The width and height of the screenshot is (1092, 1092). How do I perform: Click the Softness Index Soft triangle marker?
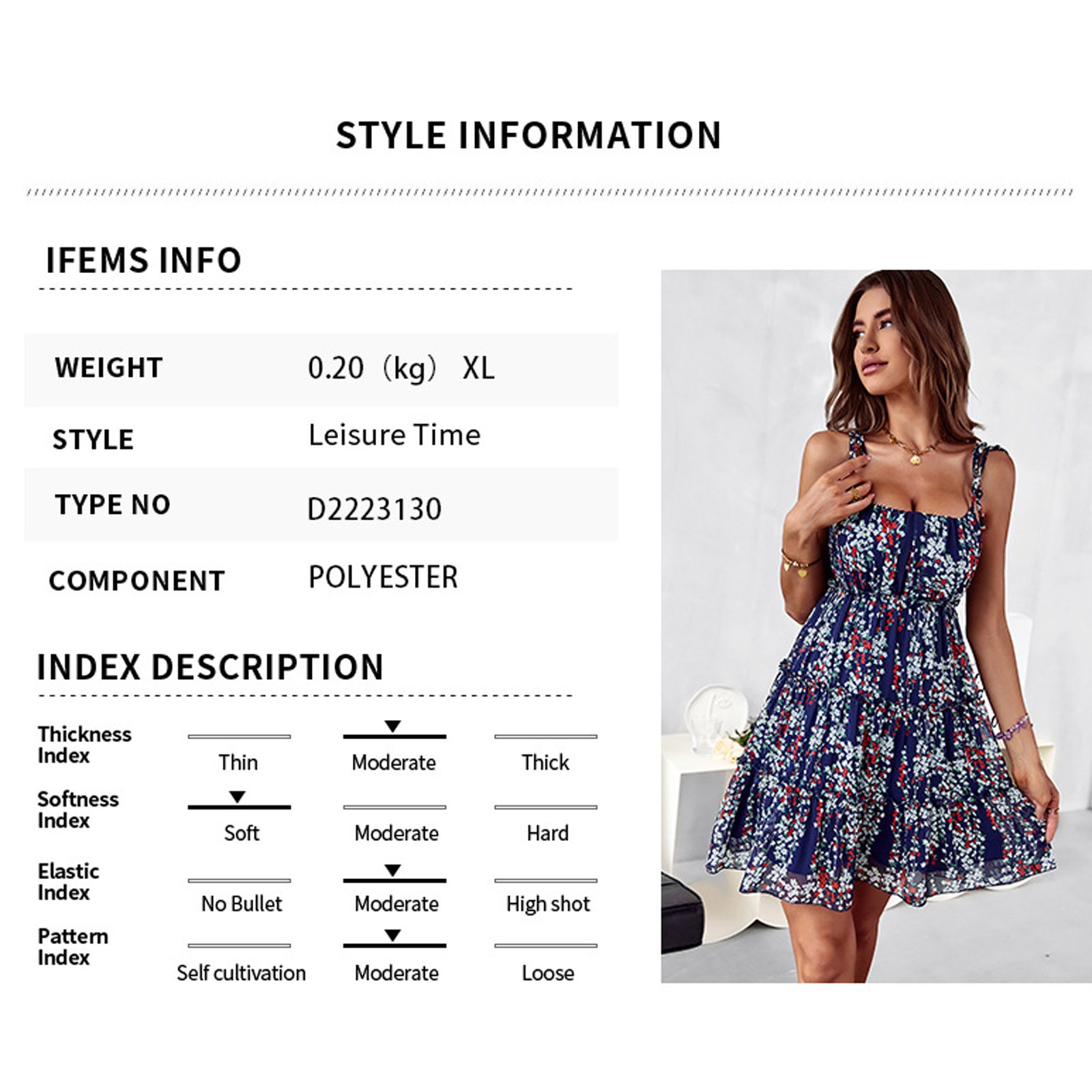tap(237, 796)
